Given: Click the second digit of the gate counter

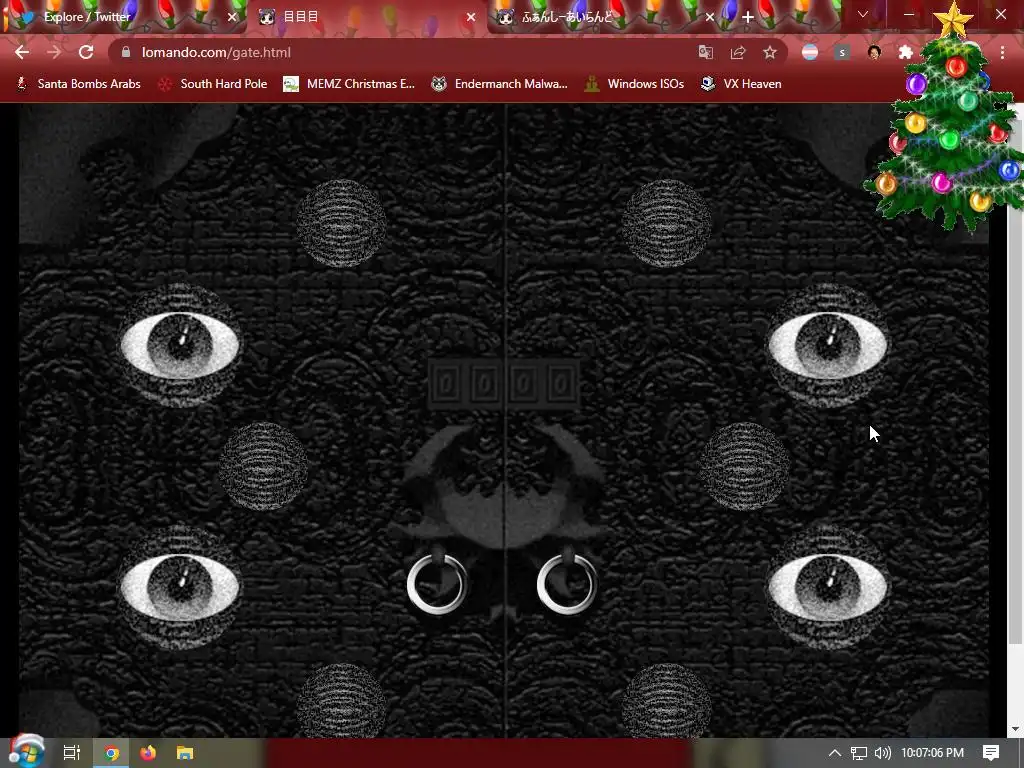Looking at the screenshot, I should coord(485,384).
